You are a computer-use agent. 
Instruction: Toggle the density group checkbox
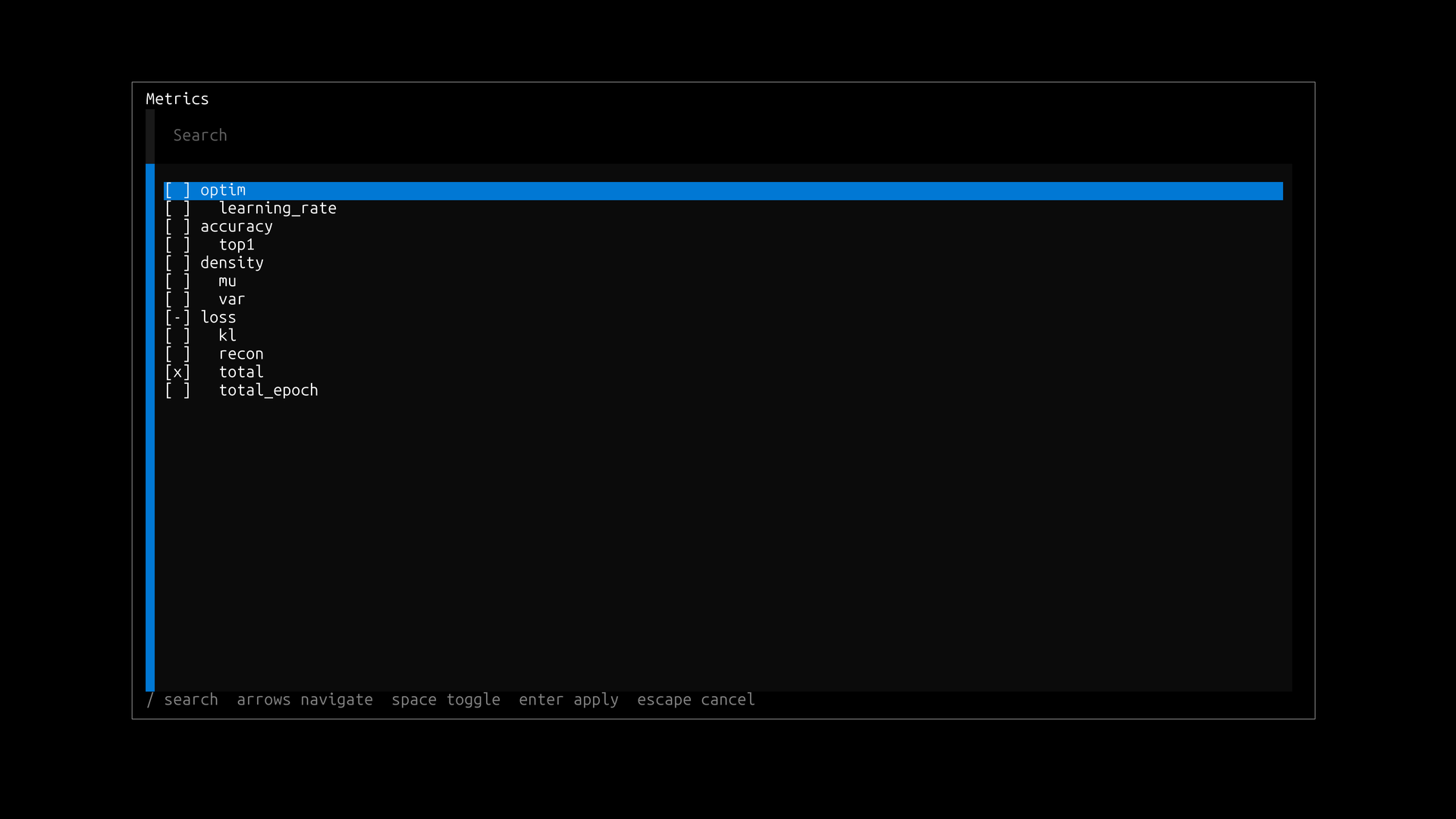(177, 263)
